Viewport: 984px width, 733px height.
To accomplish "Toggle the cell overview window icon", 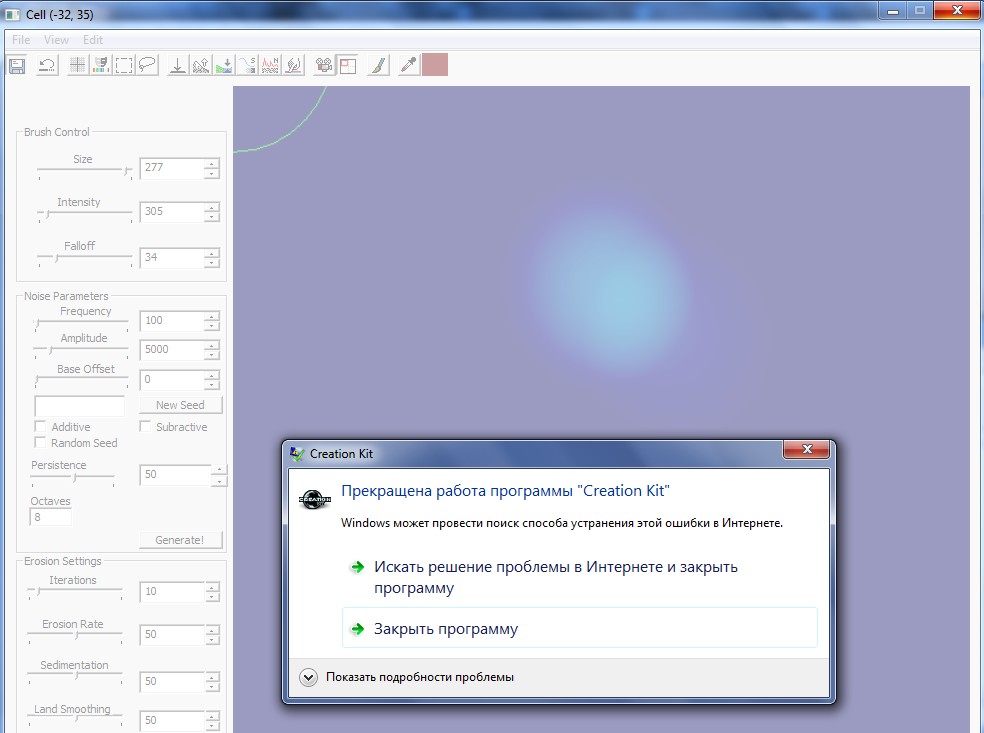I will (x=347, y=65).
